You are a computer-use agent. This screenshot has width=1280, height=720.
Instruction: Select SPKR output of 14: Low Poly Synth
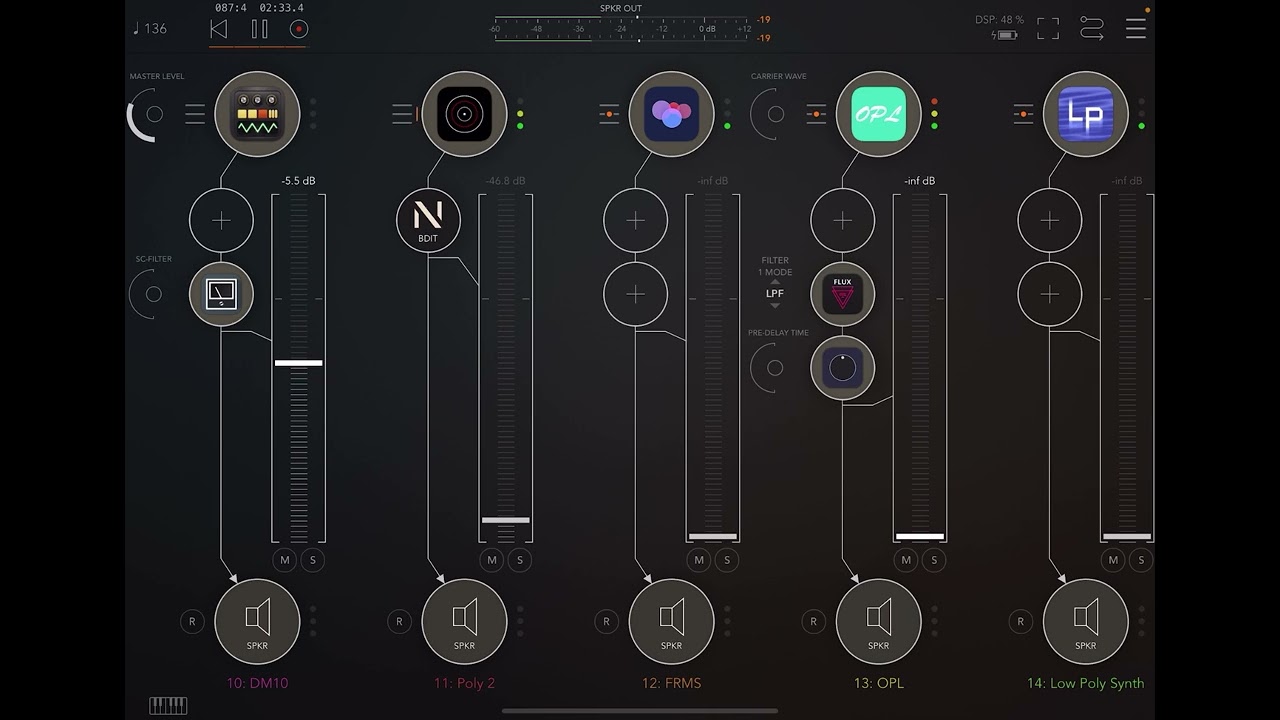click(1085, 621)
